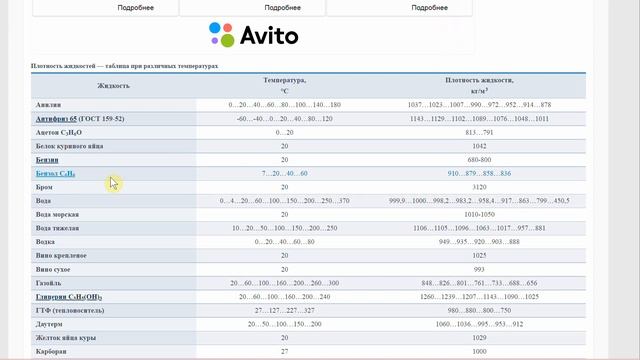This screenshot has height=360, width=640.
Task: Select the Вода тяжелая cell
Action: click(x=113, y=228)
